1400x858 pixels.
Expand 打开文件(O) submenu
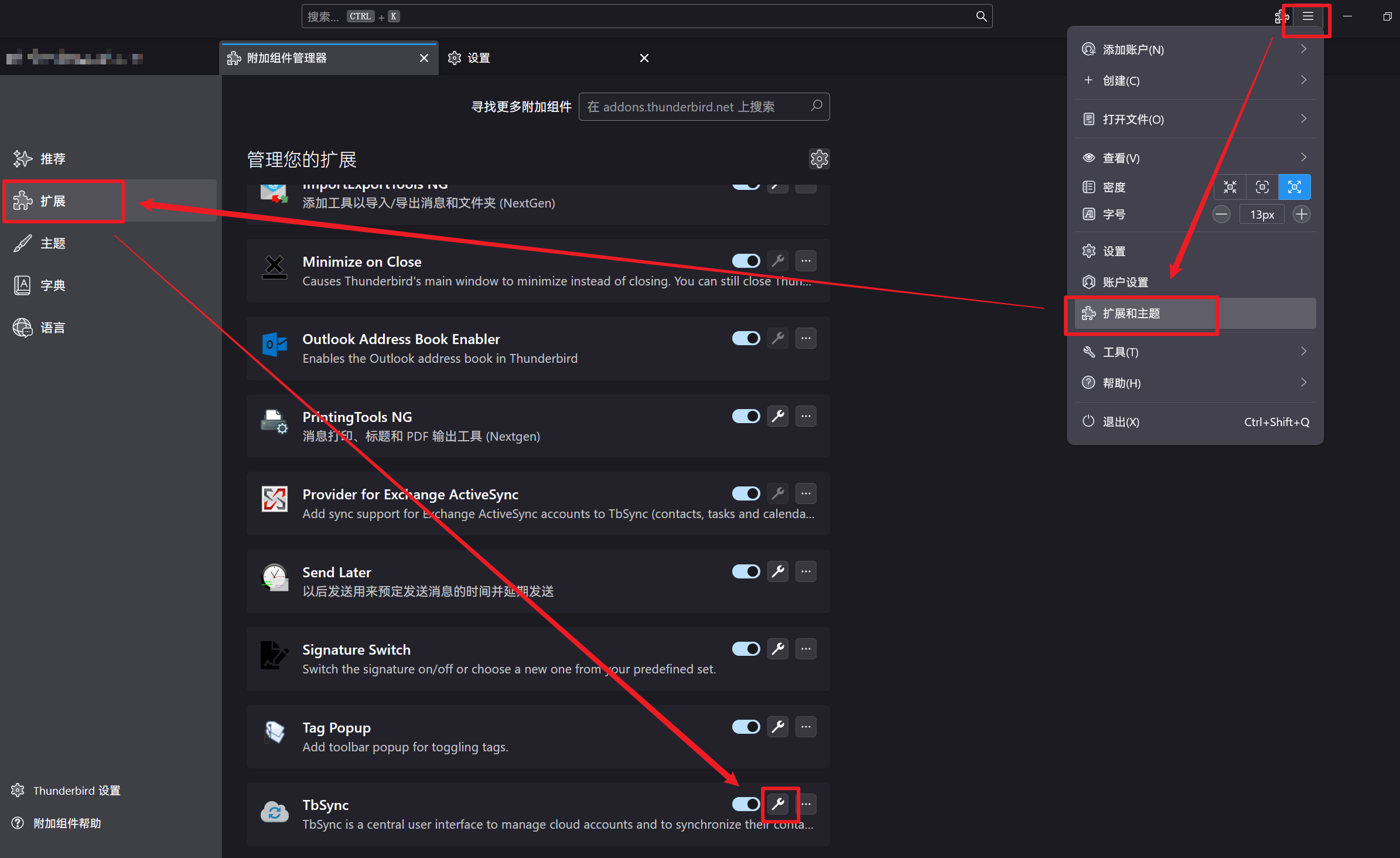[x=1196, y=119]
